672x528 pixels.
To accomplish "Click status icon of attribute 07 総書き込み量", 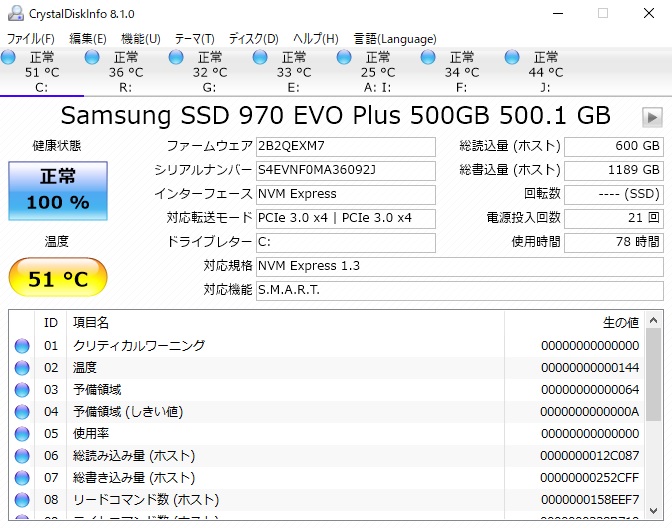I will [22, 478].
